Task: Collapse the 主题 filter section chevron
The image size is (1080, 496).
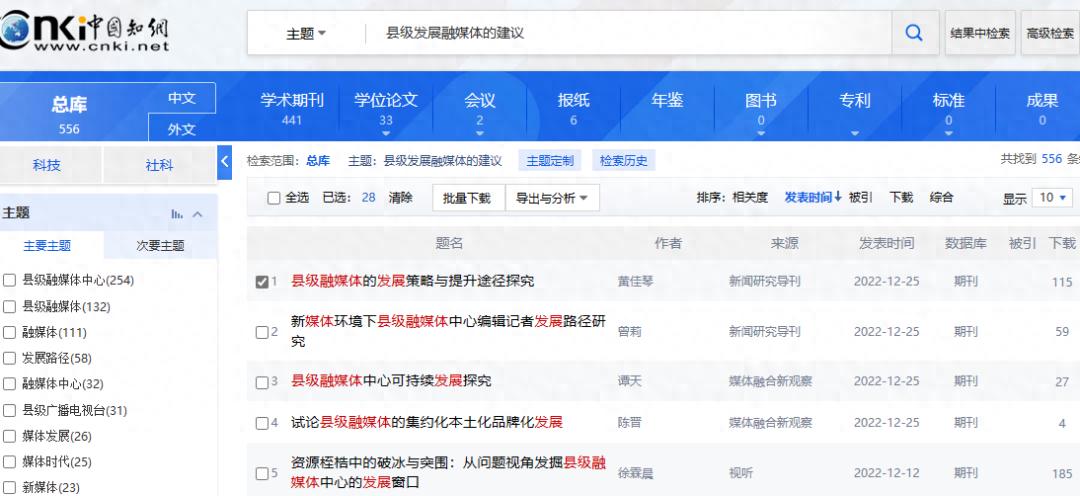Action: click(x=198, y=214)
